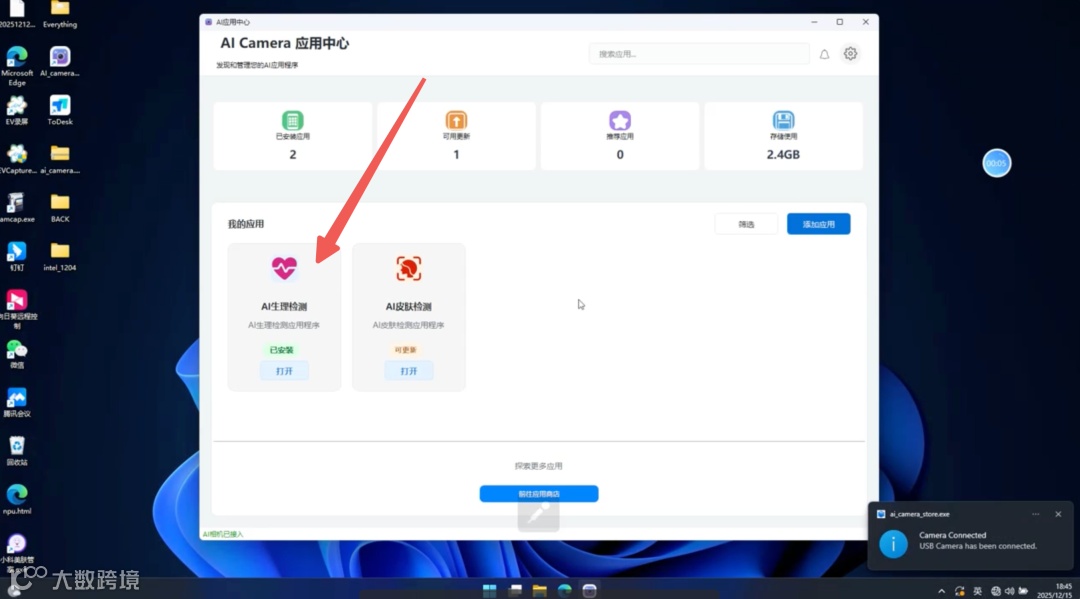Select the intel_1204 folder on desktop

tap(60, 257)
